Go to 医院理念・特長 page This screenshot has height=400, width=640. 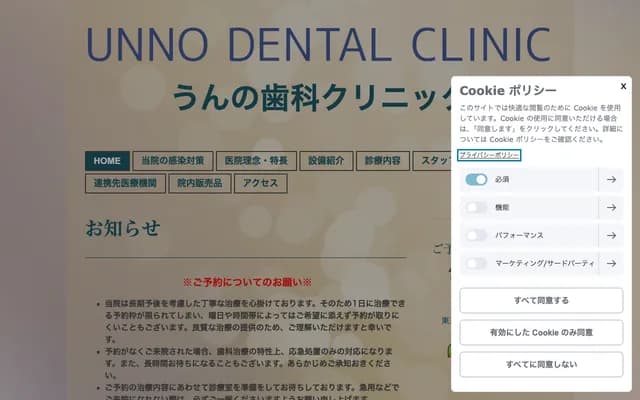256,161
